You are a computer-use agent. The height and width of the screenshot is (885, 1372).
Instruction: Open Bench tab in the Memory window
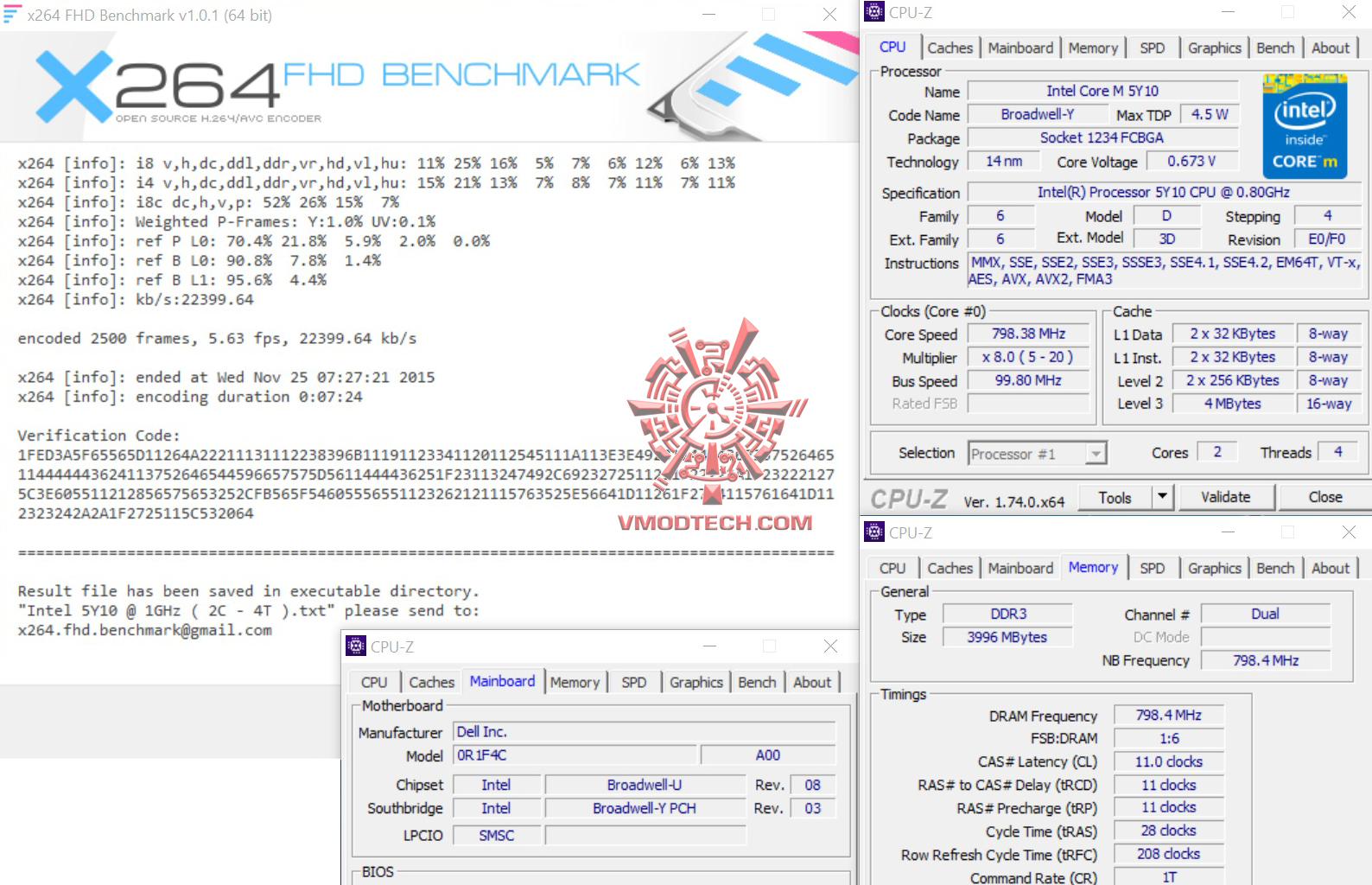1275,568
